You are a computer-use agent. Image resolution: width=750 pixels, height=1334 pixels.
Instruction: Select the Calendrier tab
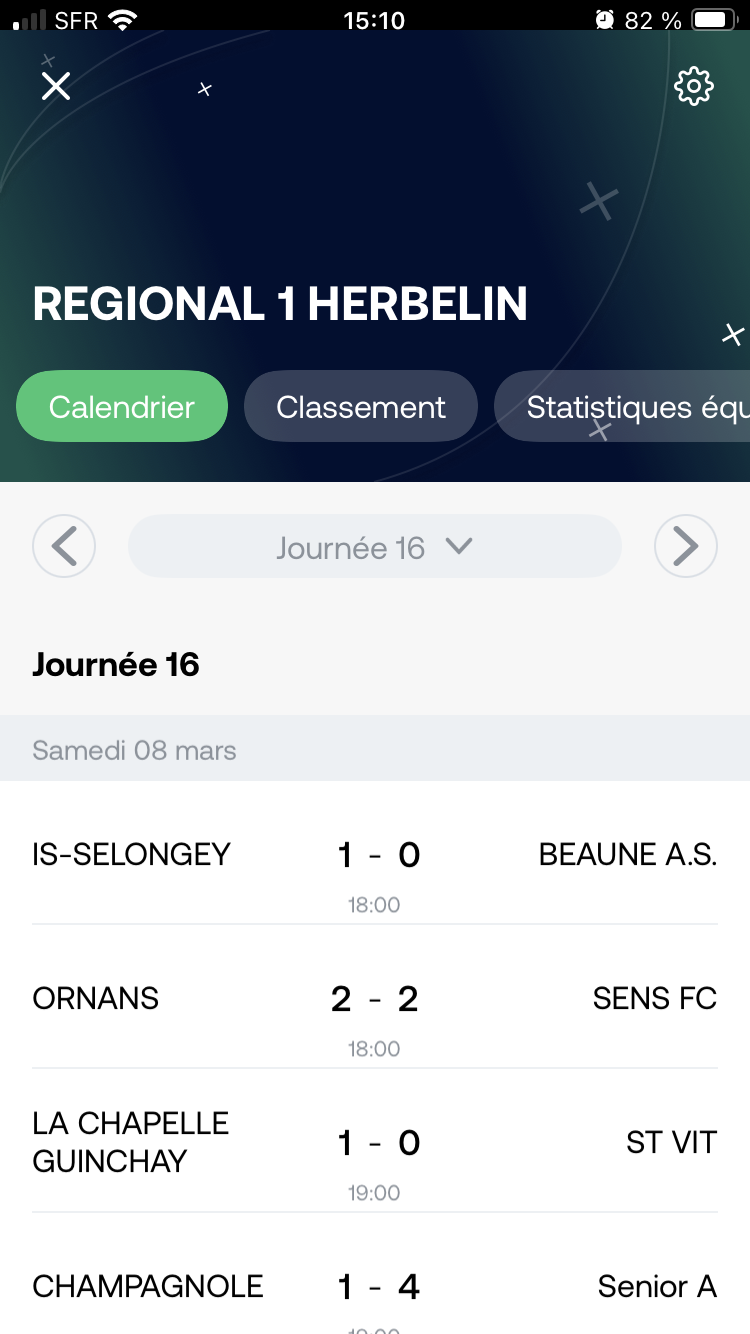tap(122, 407)
